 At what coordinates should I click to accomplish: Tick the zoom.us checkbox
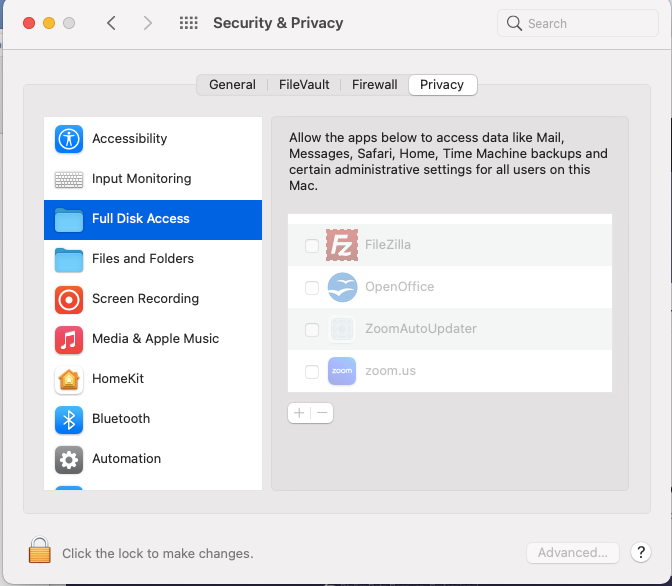312,372
